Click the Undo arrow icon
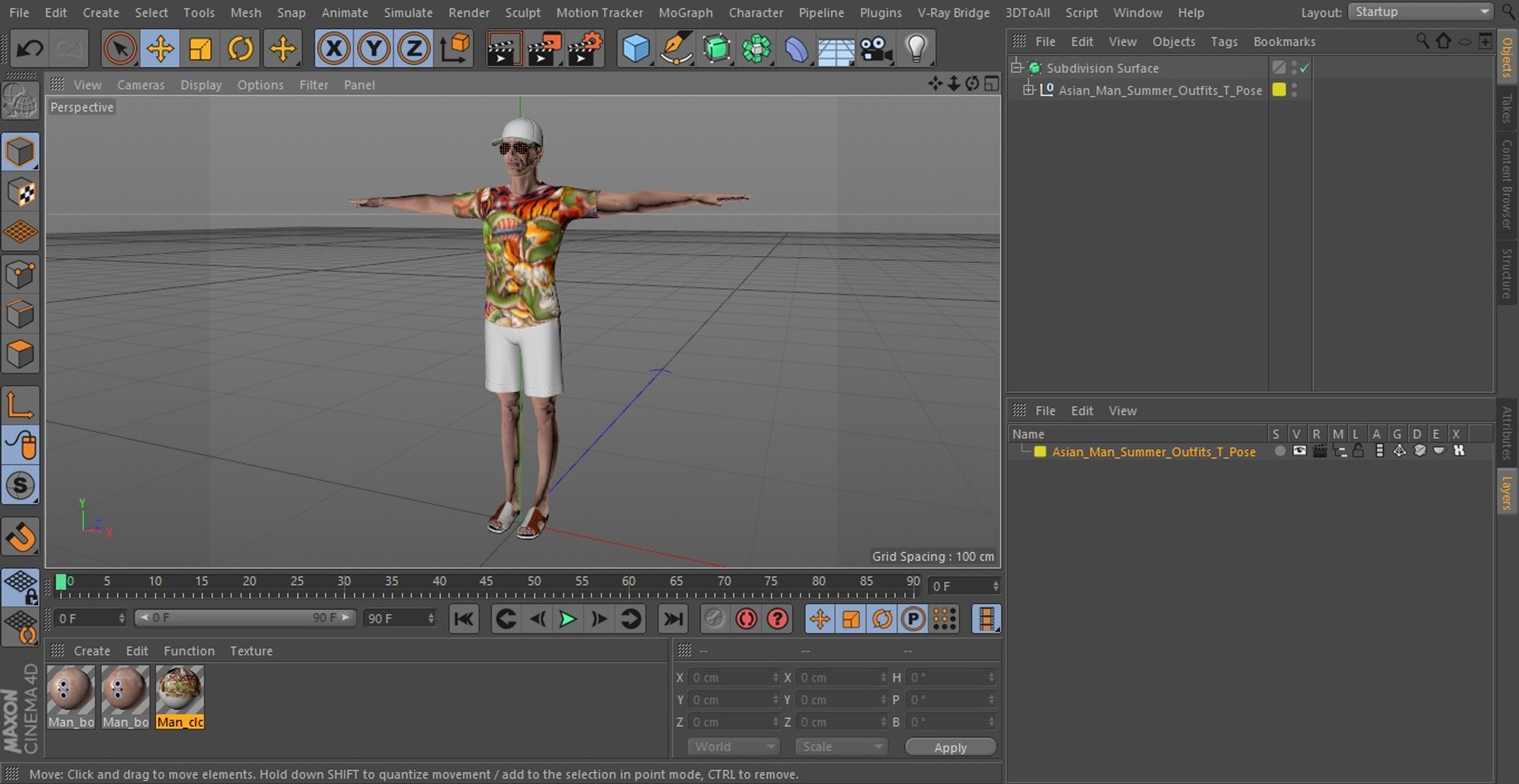Viewport: 1519px width, 784px height. [29, 49]
